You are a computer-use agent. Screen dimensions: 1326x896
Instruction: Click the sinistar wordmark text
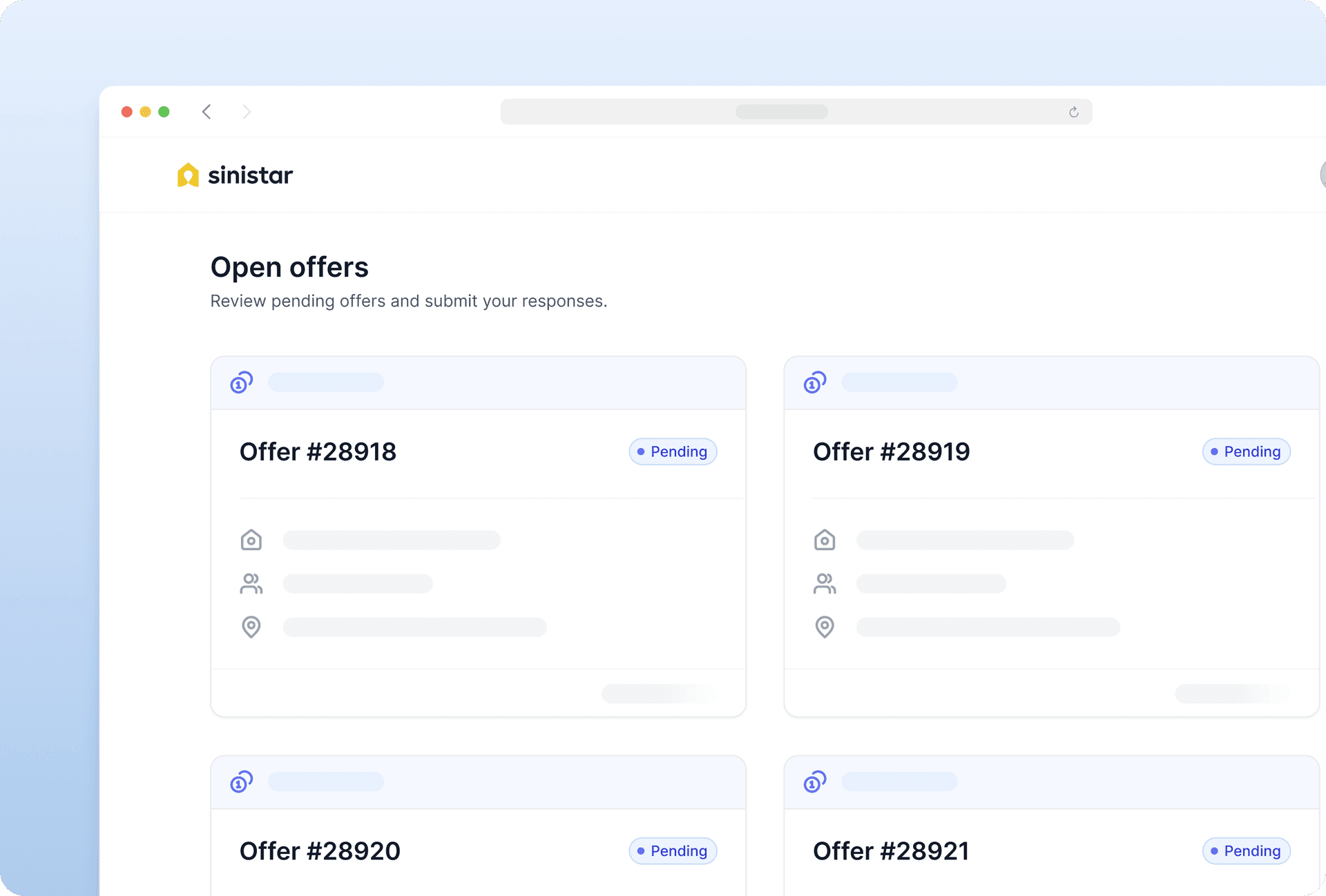[250, 175]
